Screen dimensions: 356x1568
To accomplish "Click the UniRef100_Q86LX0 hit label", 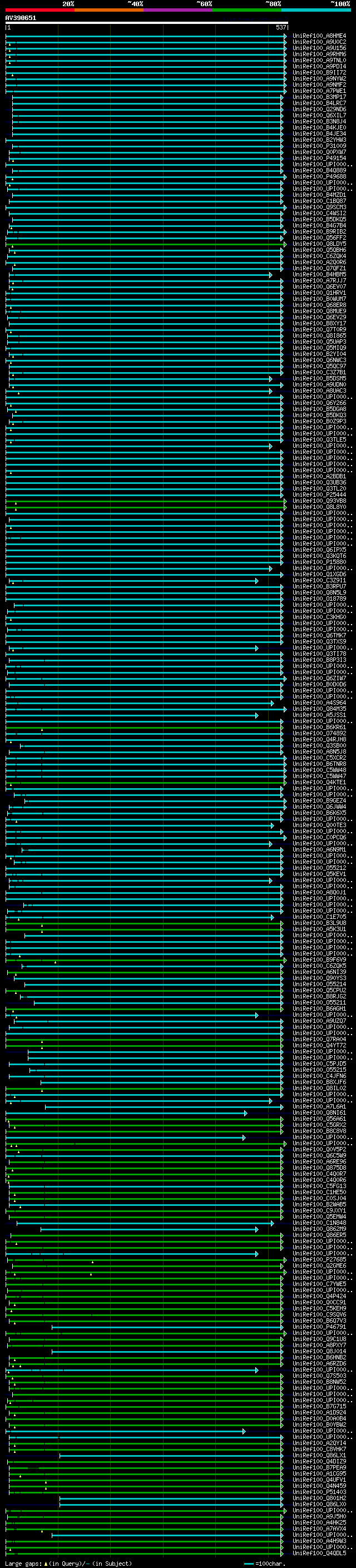I will [x=319, y=1504].
